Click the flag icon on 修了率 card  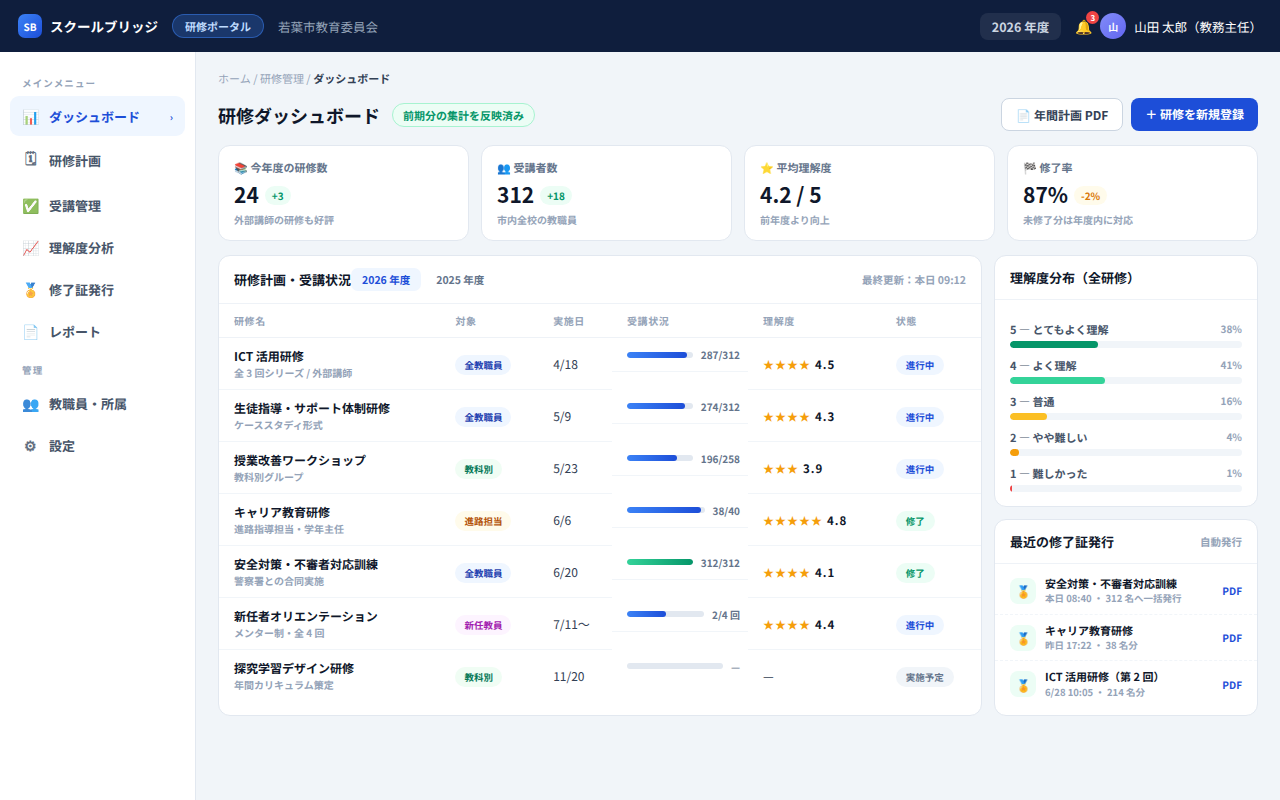[x=1029, y=168]
